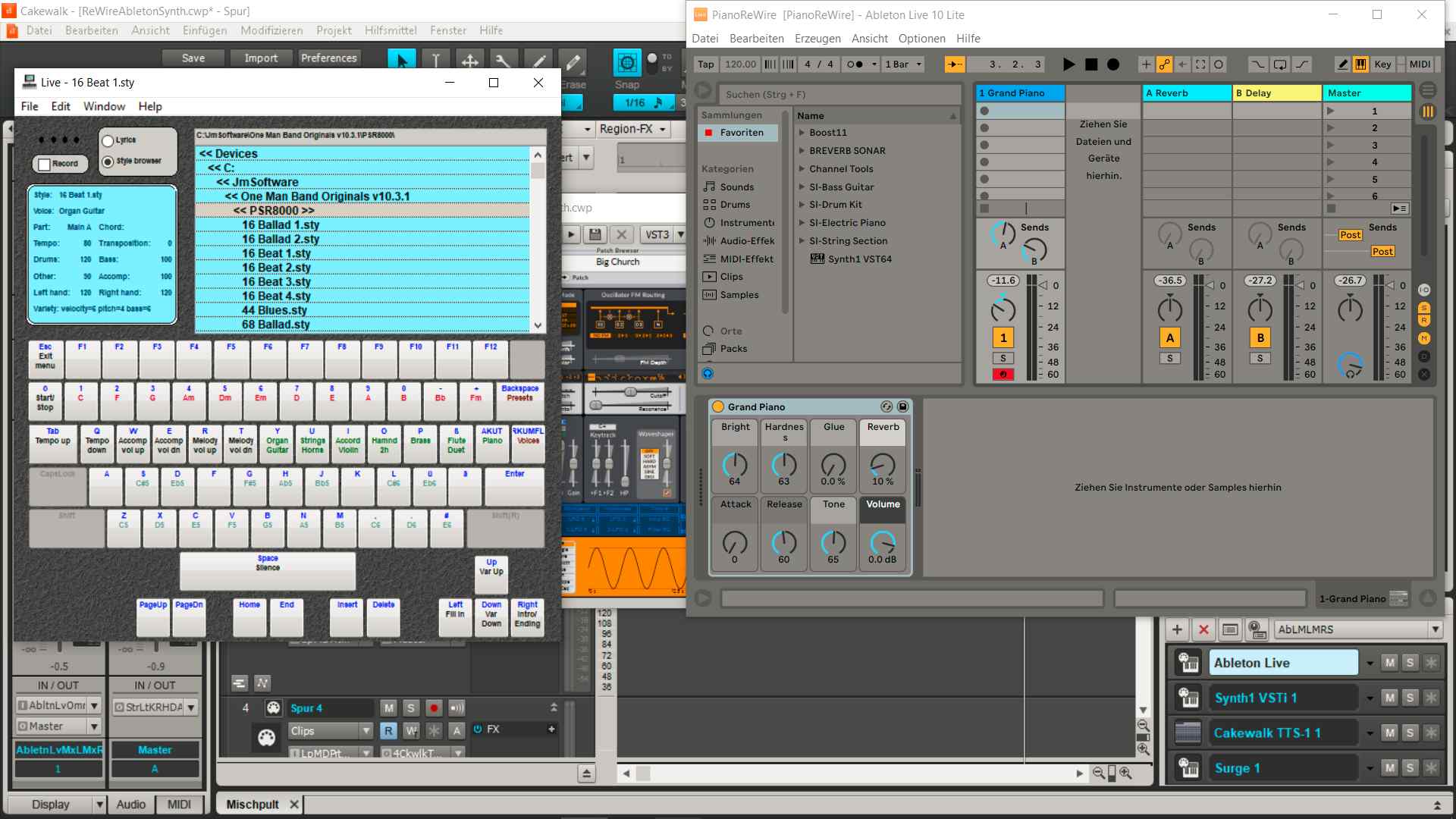Open the 1/16 snap resolution dropdown
1456x819 pixels.
[644, 102]
